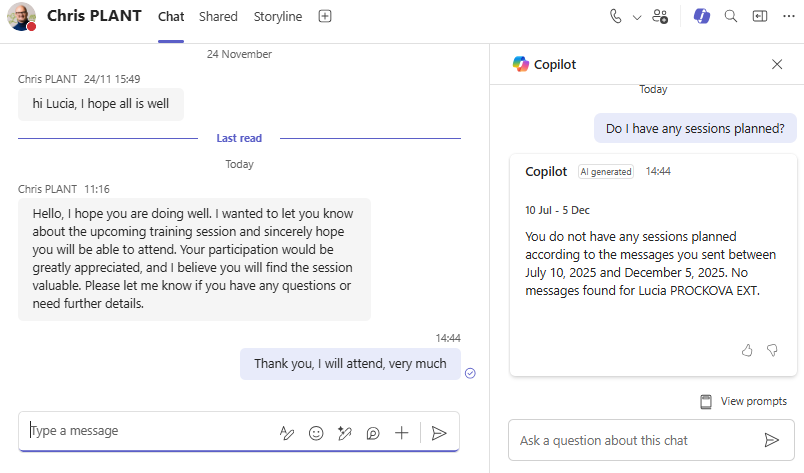
Task: Search in this chat with the magnifier
Action: point(731,16)
